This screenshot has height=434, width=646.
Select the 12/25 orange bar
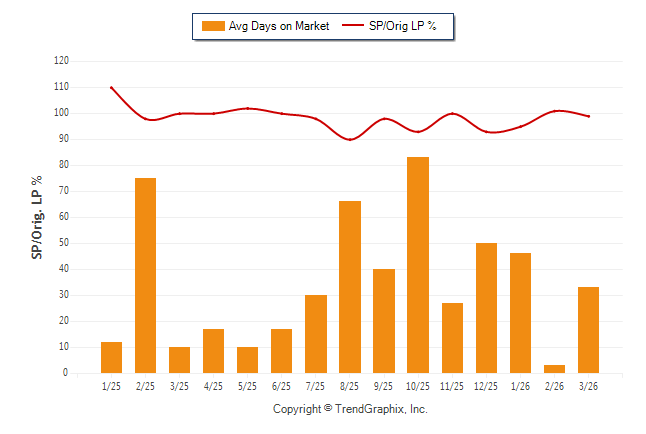[x=485, y=308]
